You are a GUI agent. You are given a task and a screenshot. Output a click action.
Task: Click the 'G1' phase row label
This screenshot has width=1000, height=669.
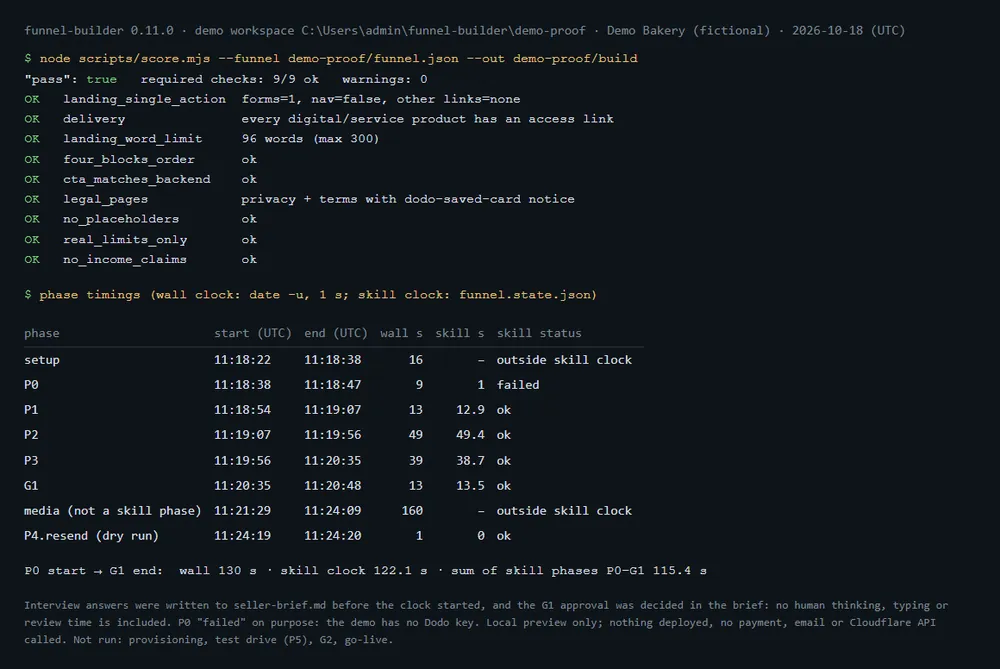point(31,485)
